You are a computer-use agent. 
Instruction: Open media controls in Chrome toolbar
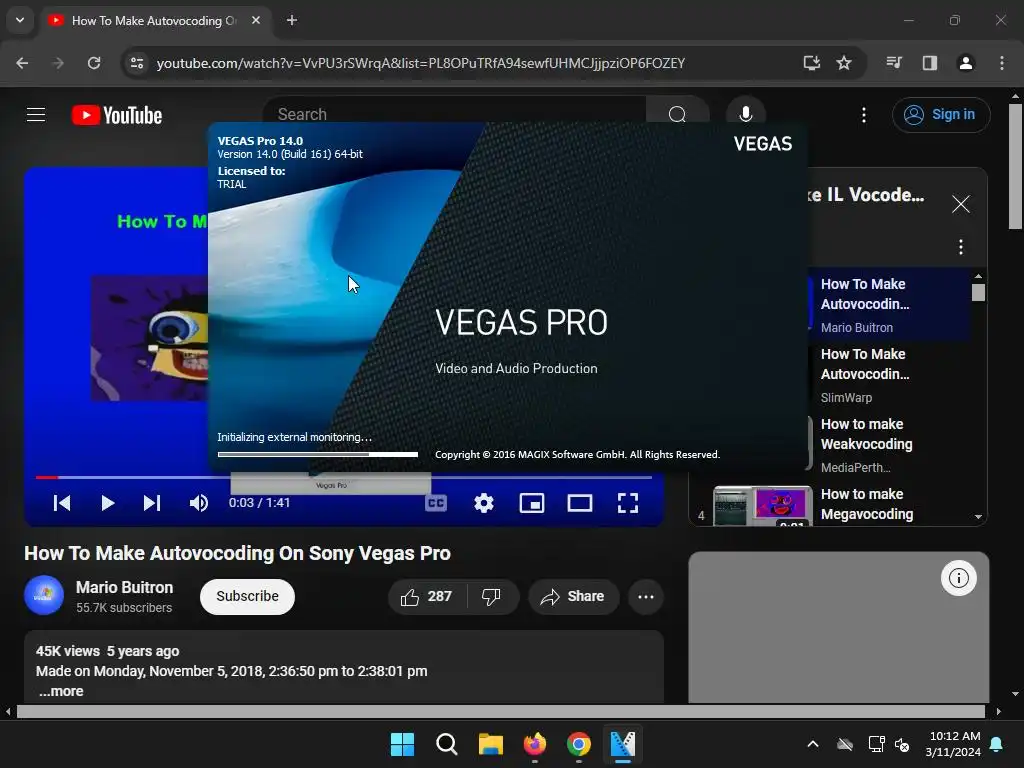(893, 63)
